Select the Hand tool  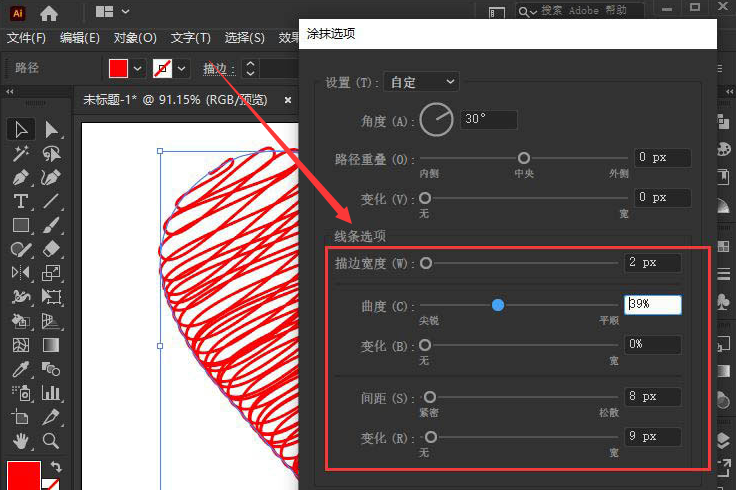point(21,441)
